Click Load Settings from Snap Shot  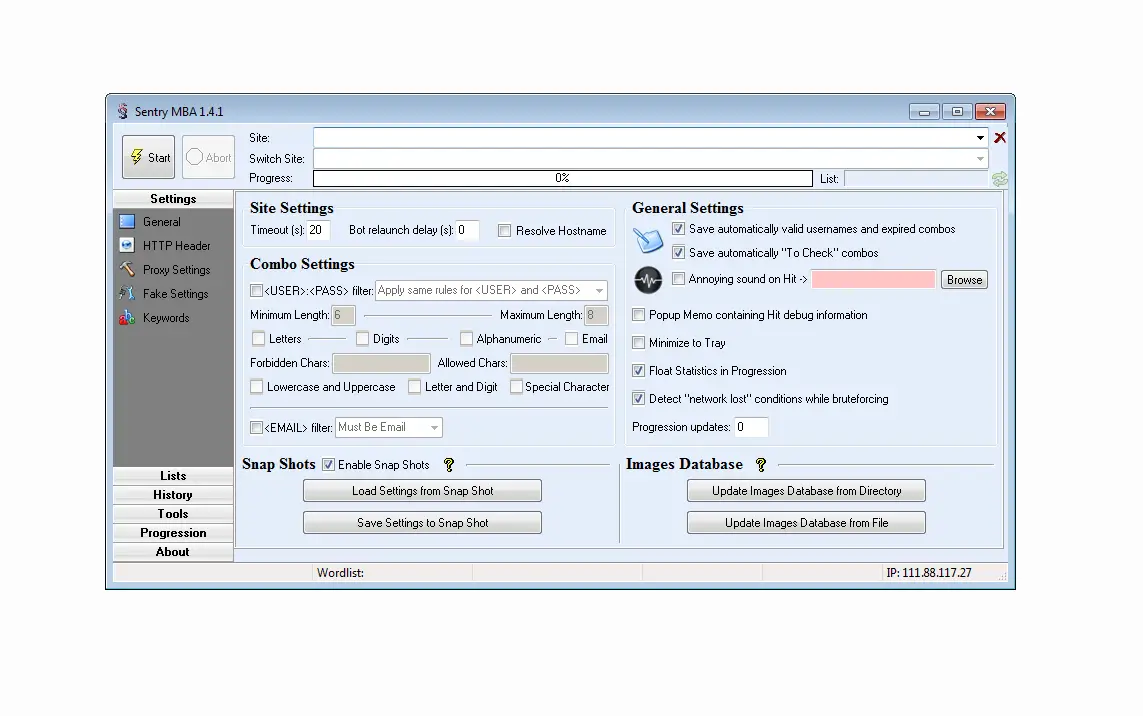(x=422, y=490)
